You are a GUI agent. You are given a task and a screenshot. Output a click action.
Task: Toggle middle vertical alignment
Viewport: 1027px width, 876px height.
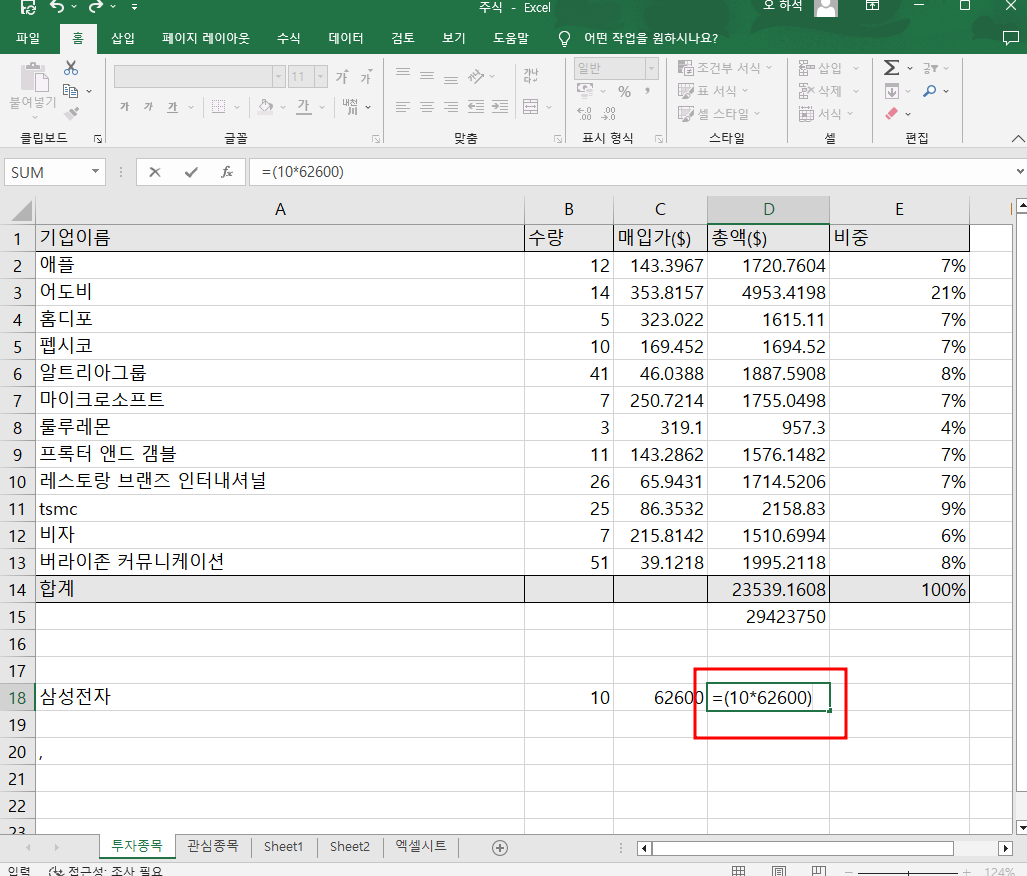tap(427, 75)
